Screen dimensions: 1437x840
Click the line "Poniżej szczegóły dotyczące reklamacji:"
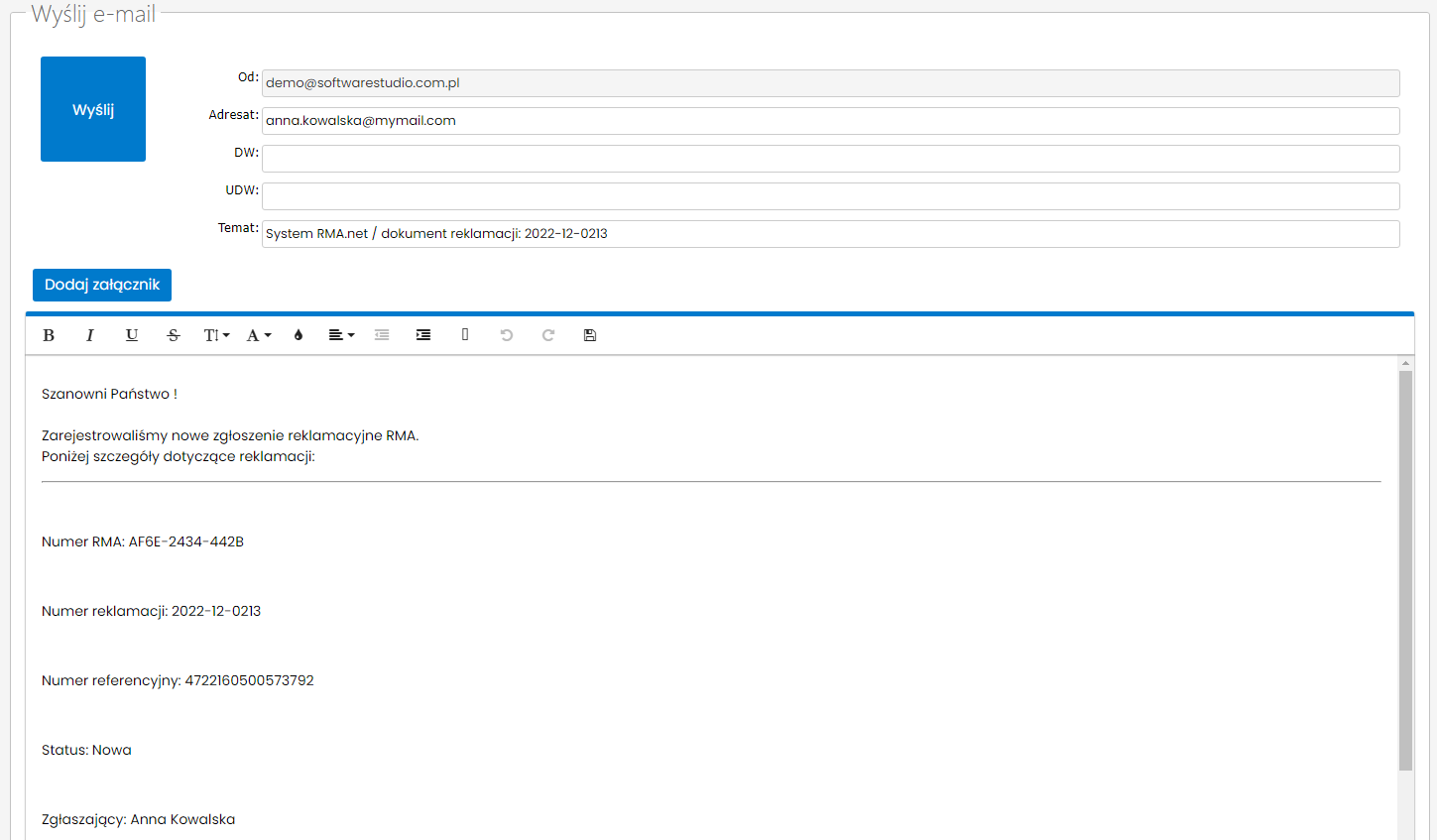[x=179, y=456]
